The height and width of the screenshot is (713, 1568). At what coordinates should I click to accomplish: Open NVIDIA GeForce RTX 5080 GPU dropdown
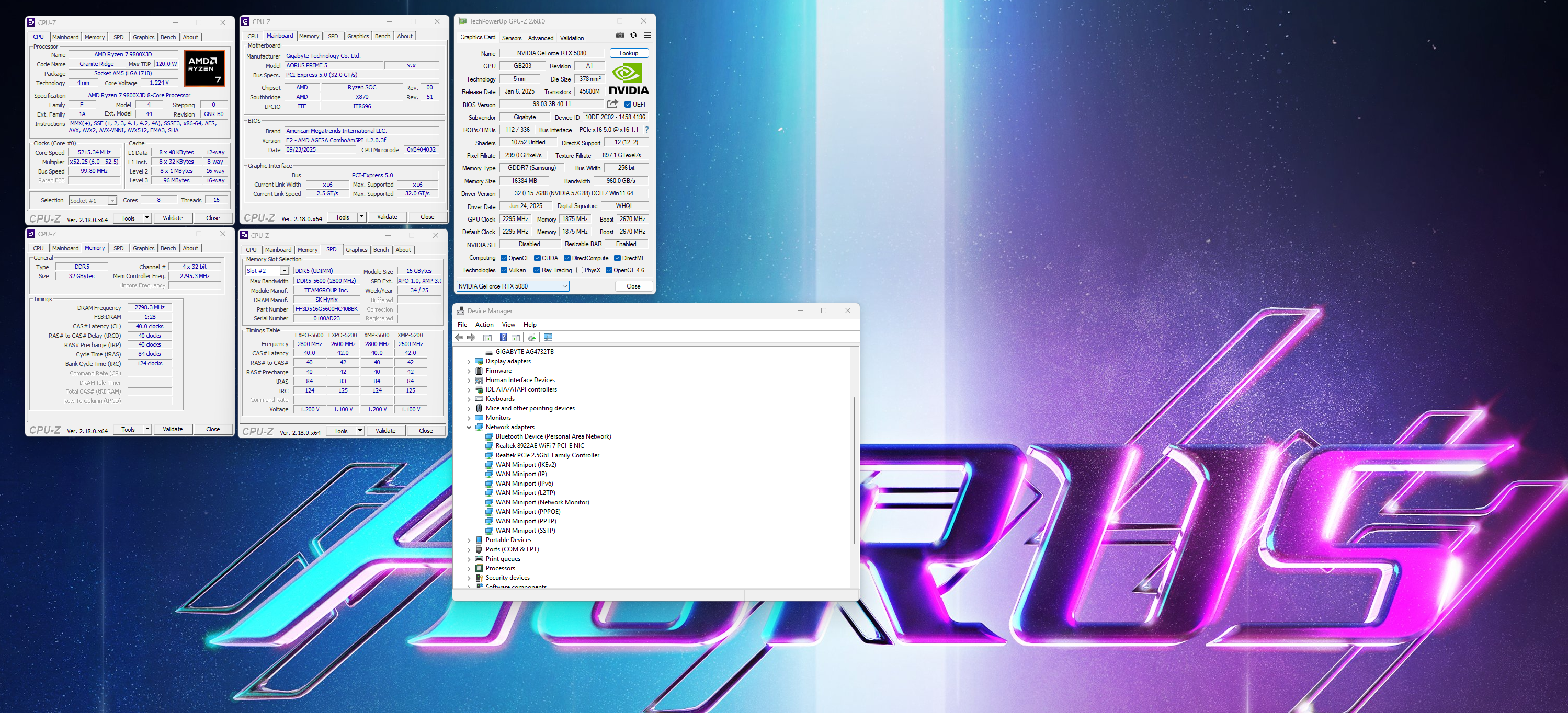pyautogui.click(x=564, y=286)
